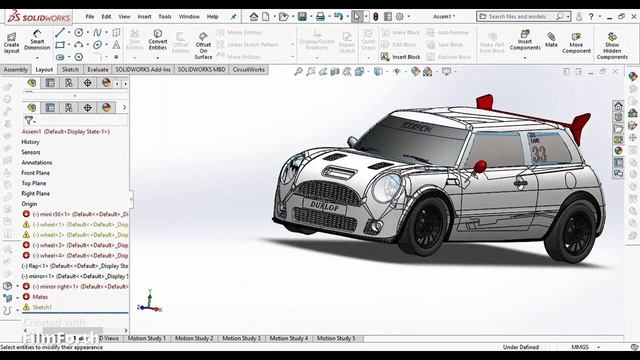Click the Save icon
Image resolution: width=640 pixels, height=360 pixels.
[x=302, y=17]
